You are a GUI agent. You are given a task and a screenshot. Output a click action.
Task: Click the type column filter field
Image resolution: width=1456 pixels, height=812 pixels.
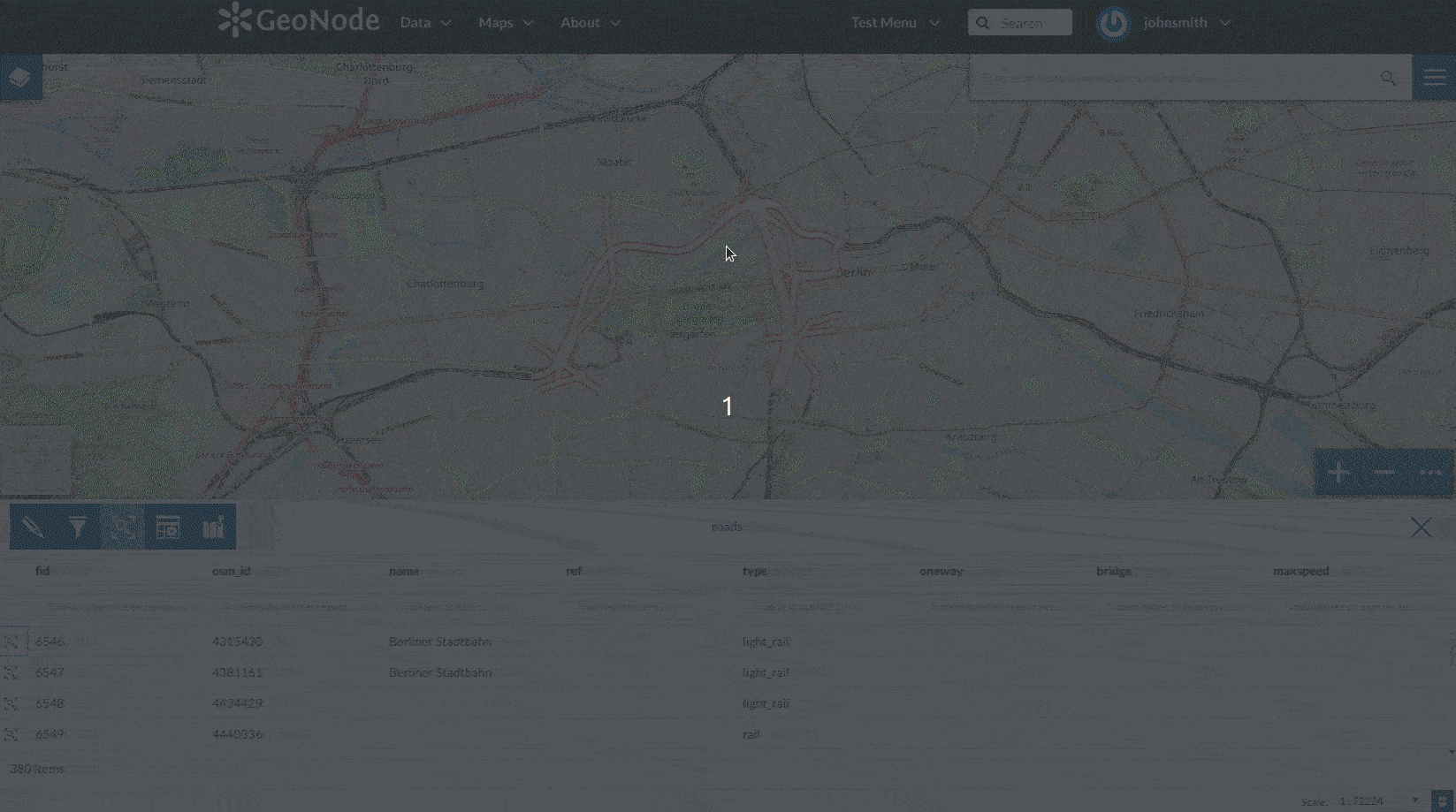pyautogui.click(x=822, y=607)
